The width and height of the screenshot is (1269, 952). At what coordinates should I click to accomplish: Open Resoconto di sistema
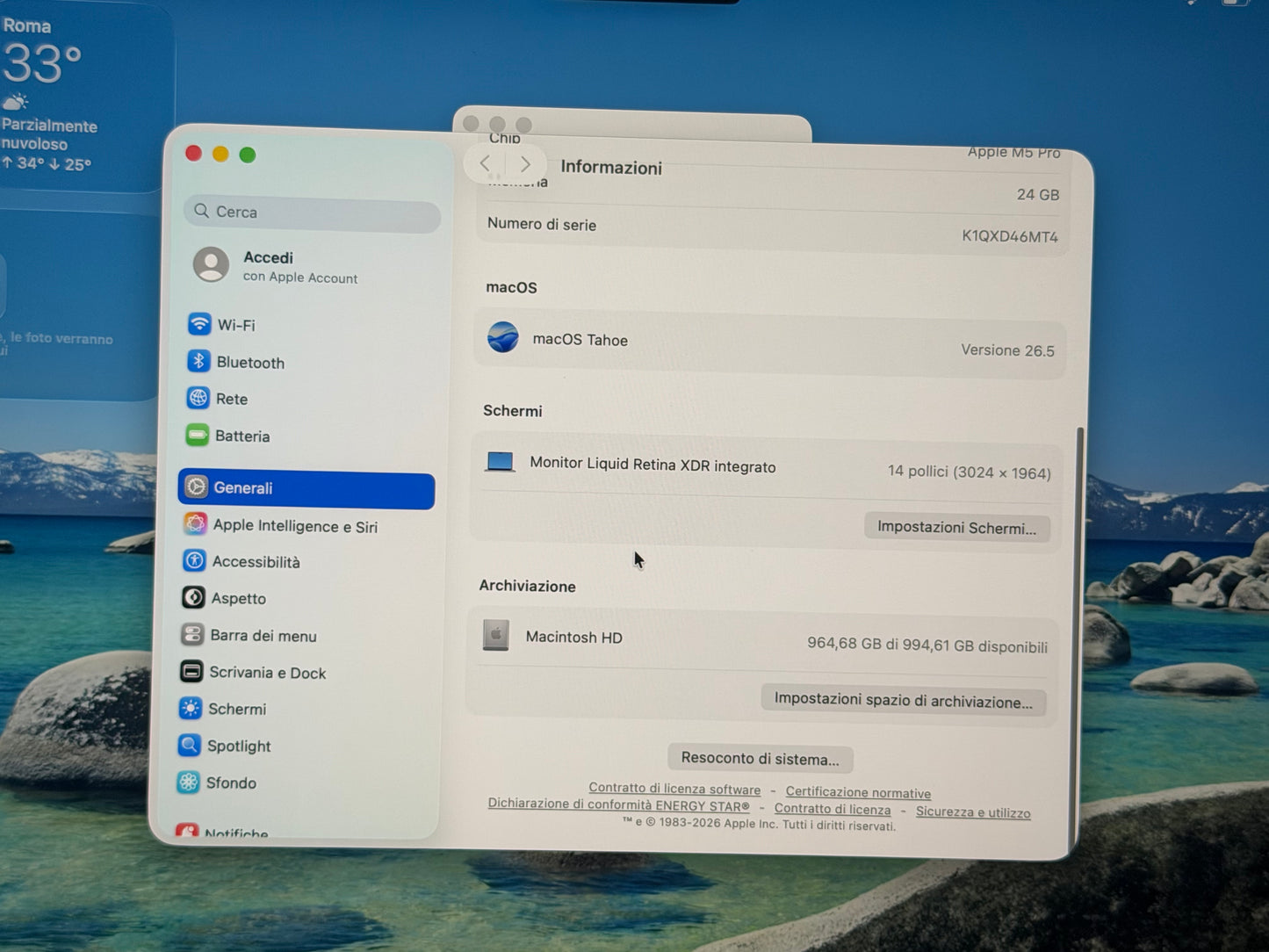(x=760, y=758)
